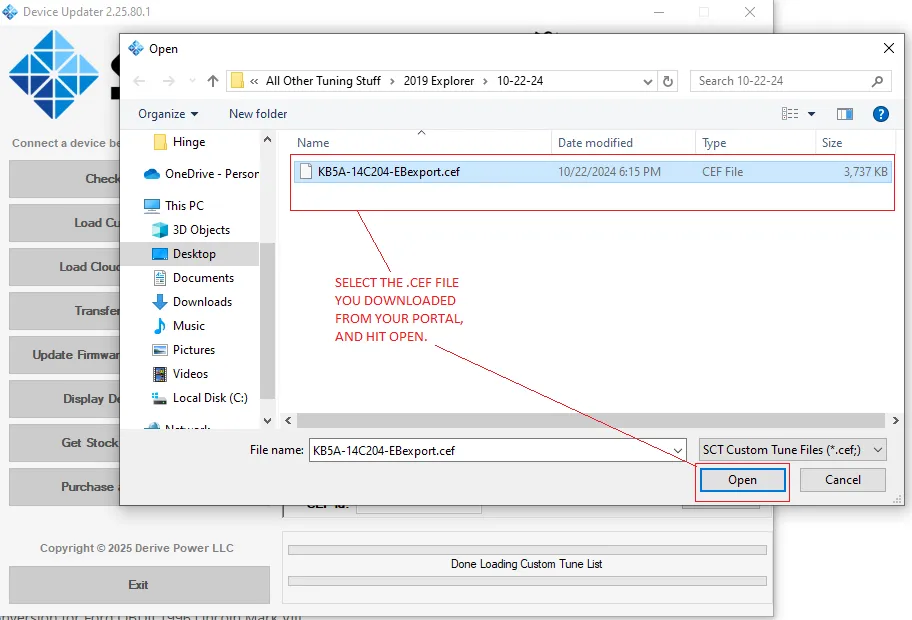Open the SCT Custom Tune Files filter
Image resolution: width=912 pixels, height=620 pixels.
(793, 450)
